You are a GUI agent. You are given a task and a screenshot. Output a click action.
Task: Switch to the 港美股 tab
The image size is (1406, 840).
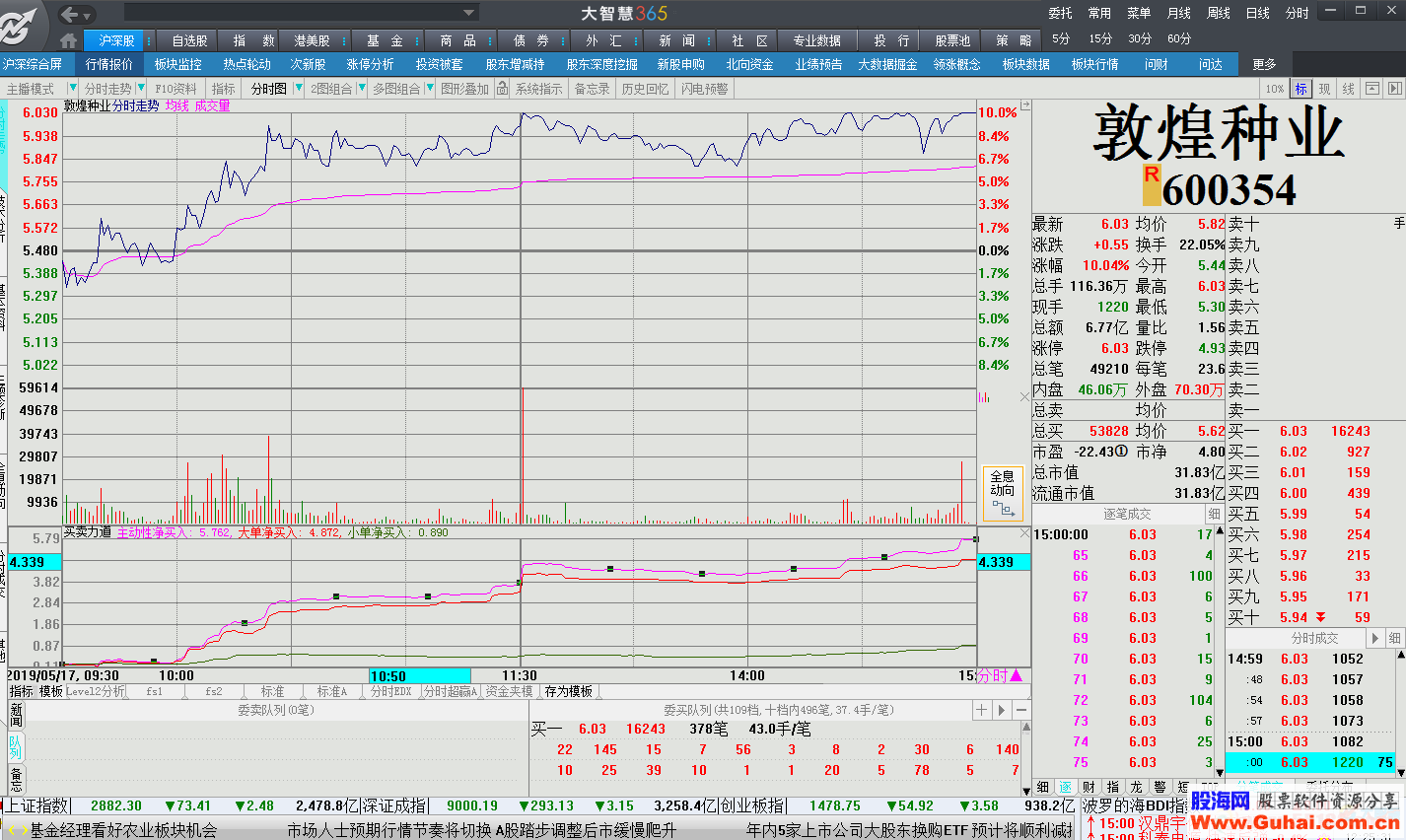pyautogui.click(x=312, y=40)
